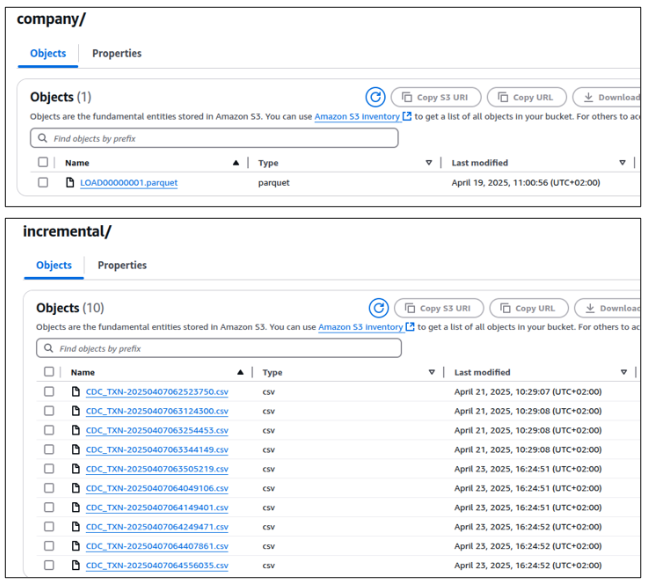Click the file icon beside CDC_TXN-20250407064049106.csv
Viewport: 648px width, 584px height.
(x=76, y=488)
